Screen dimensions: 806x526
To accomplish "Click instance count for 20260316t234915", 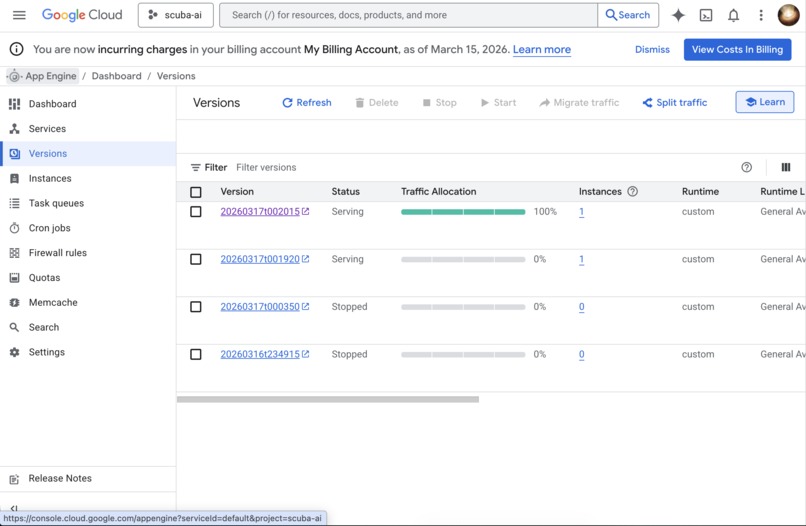I will click(x=581, y=354).
